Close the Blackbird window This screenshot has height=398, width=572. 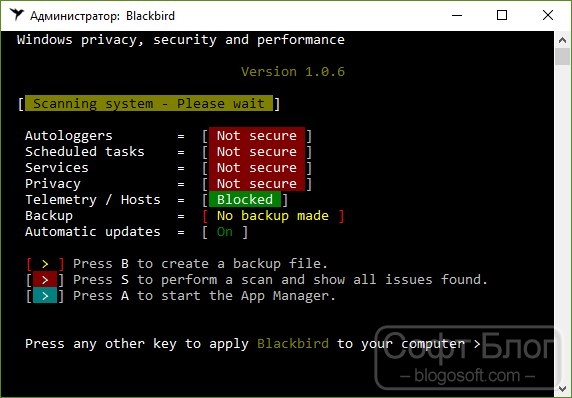tap(548, 15)
